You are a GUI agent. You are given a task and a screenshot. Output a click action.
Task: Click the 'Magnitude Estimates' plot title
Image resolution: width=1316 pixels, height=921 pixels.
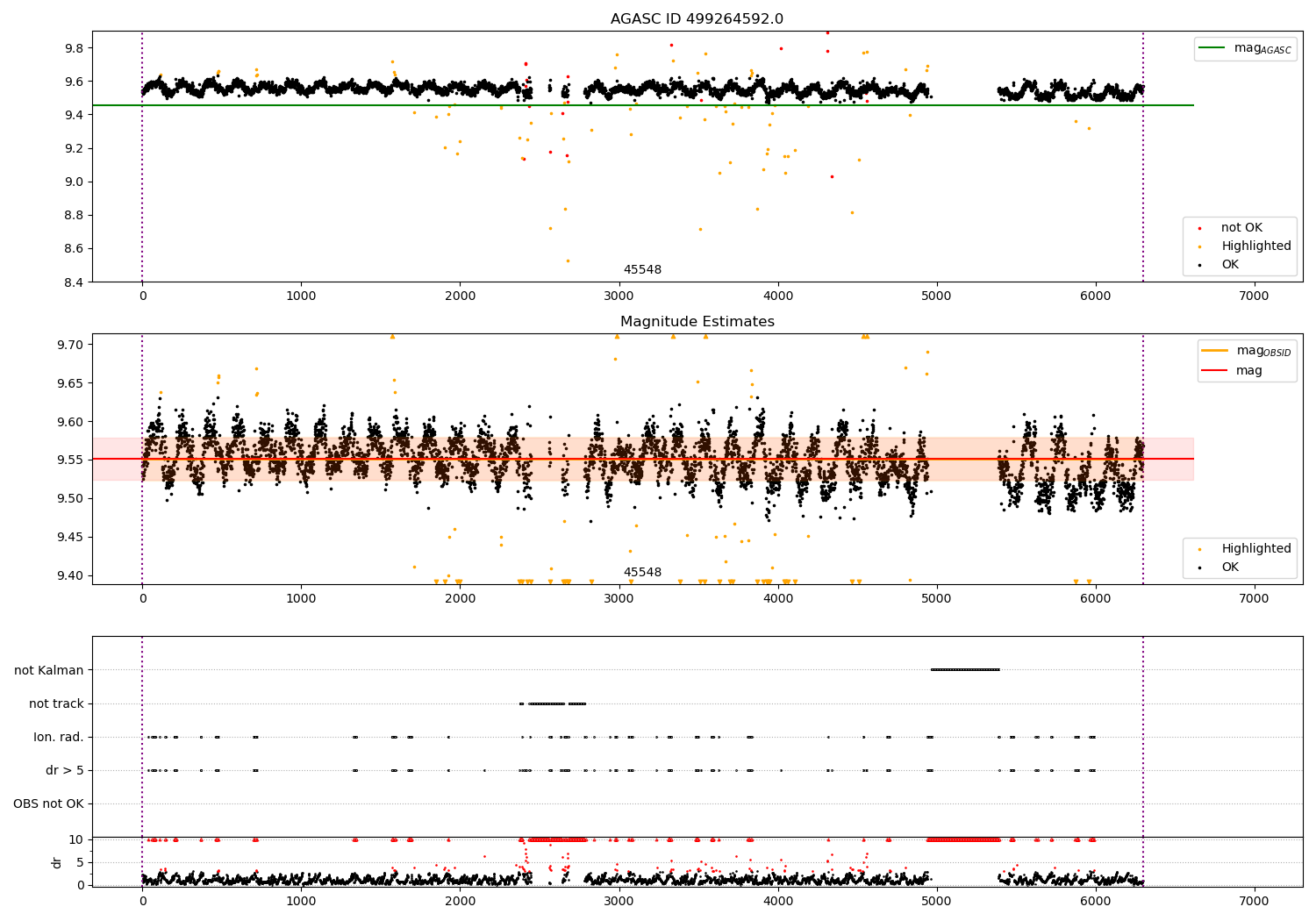(x=697, y=322)
